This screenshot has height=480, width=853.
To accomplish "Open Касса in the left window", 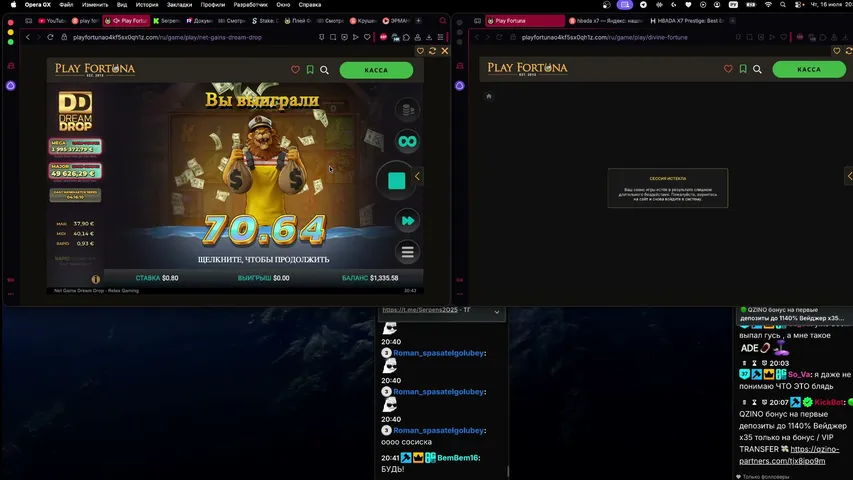I will coord(376,70).
